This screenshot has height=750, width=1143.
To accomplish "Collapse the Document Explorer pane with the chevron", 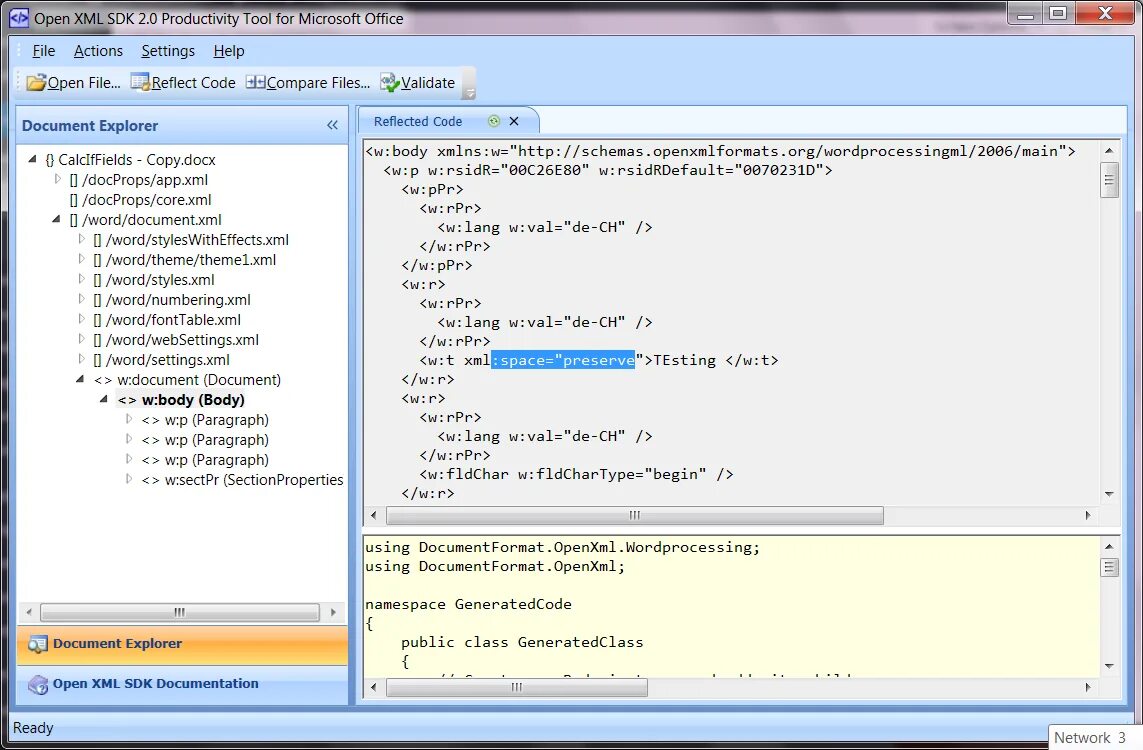I will pyautogui.click(x=330, y=126).
